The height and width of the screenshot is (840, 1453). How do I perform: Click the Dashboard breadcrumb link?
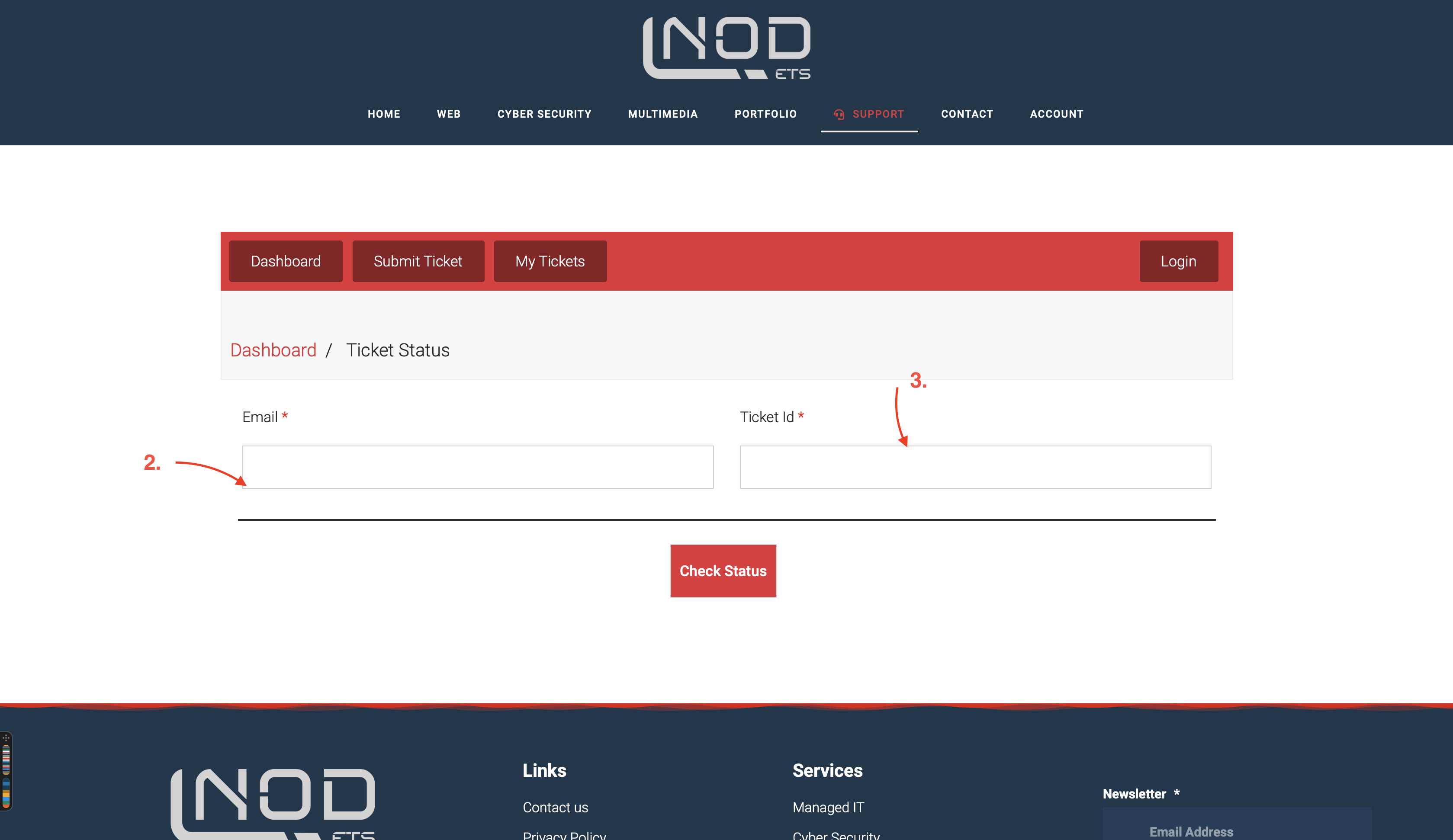[273, 350]
